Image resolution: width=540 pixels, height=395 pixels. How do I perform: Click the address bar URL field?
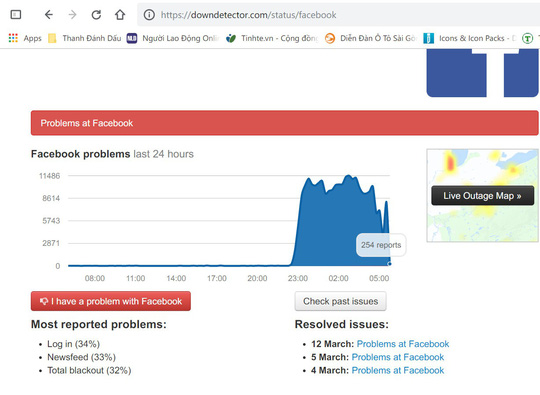pos(339,15)
